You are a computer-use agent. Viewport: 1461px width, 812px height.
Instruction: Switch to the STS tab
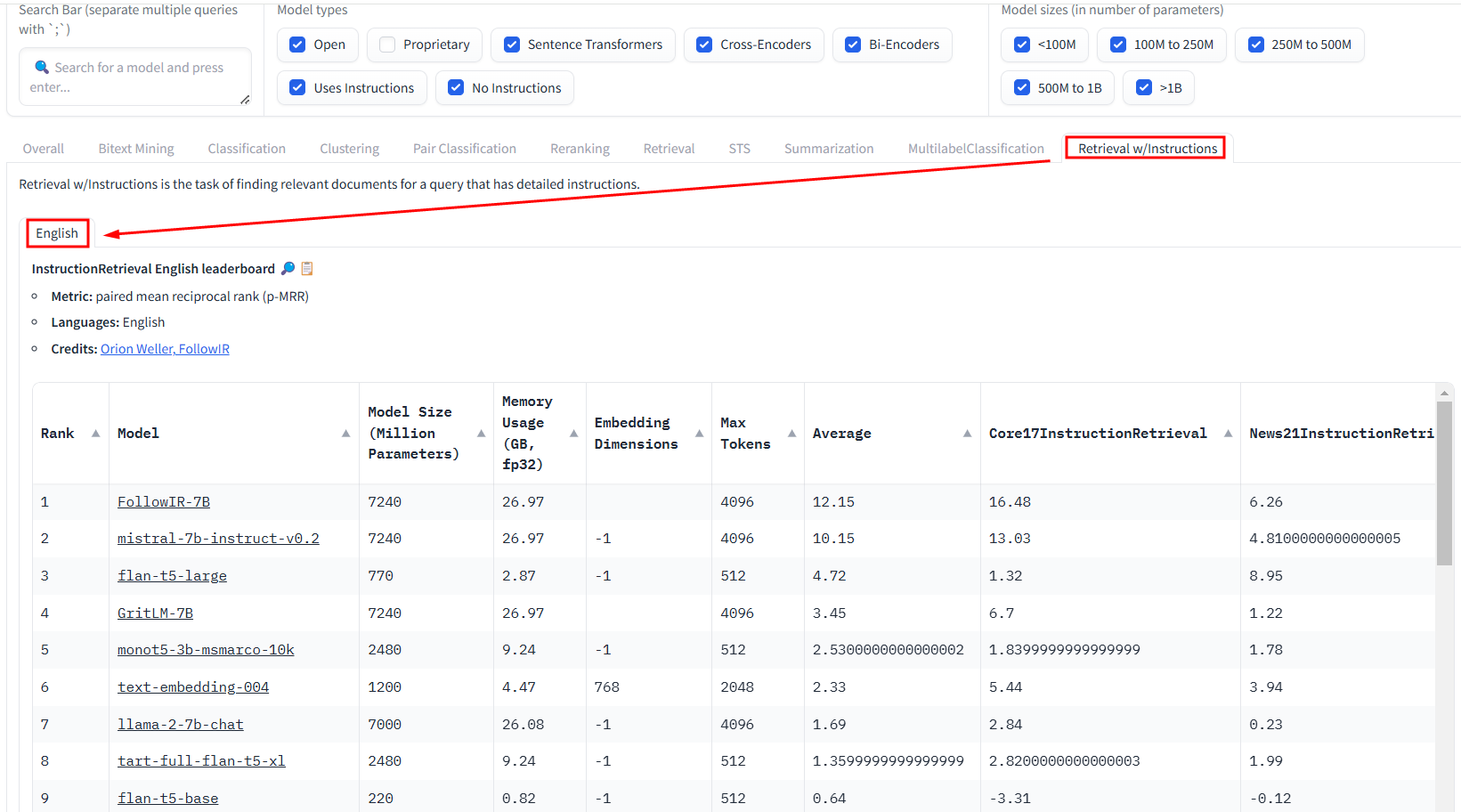click(740, 149)
